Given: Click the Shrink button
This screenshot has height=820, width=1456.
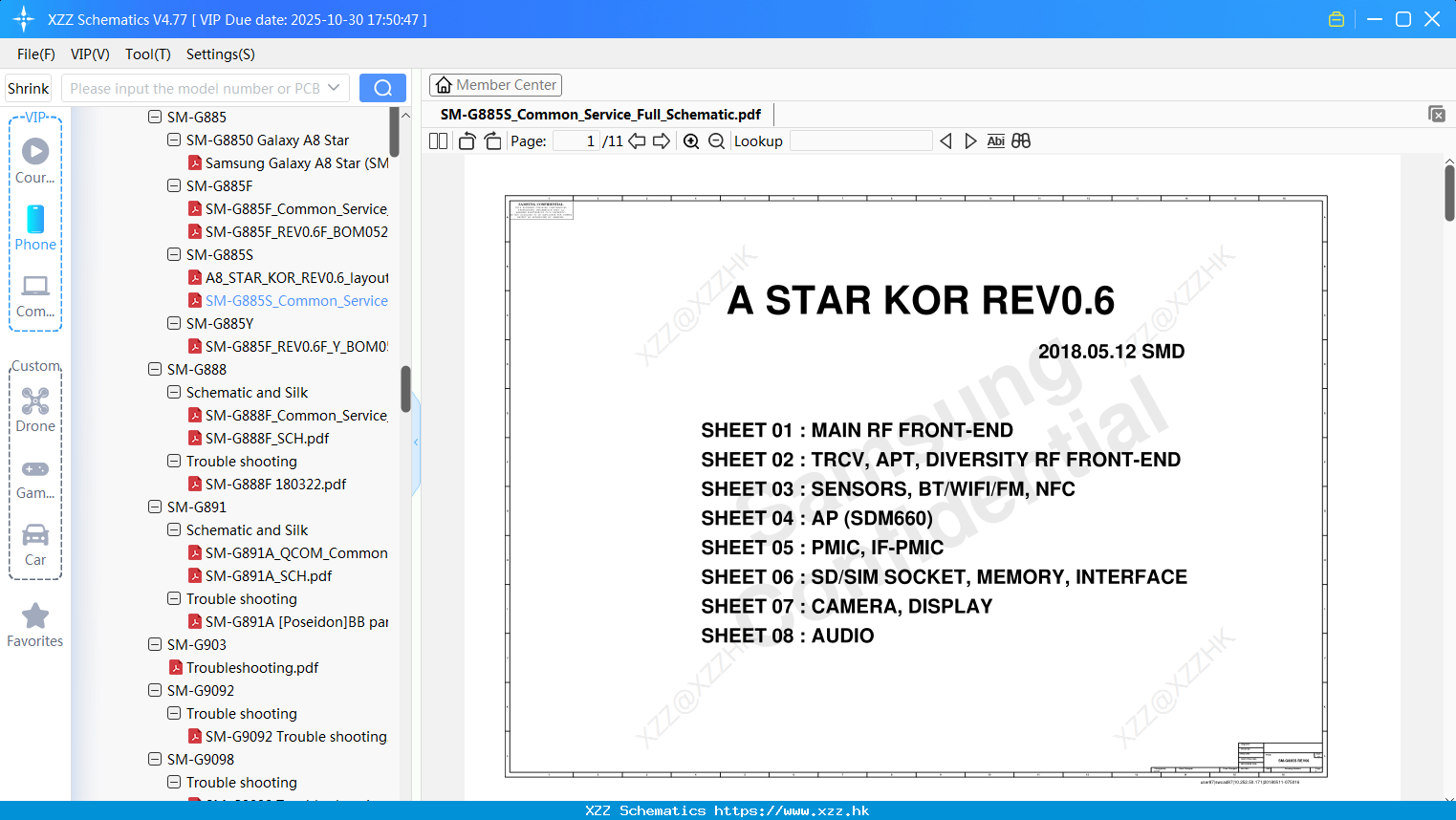Looking at the screenshot, I should 29,88.
